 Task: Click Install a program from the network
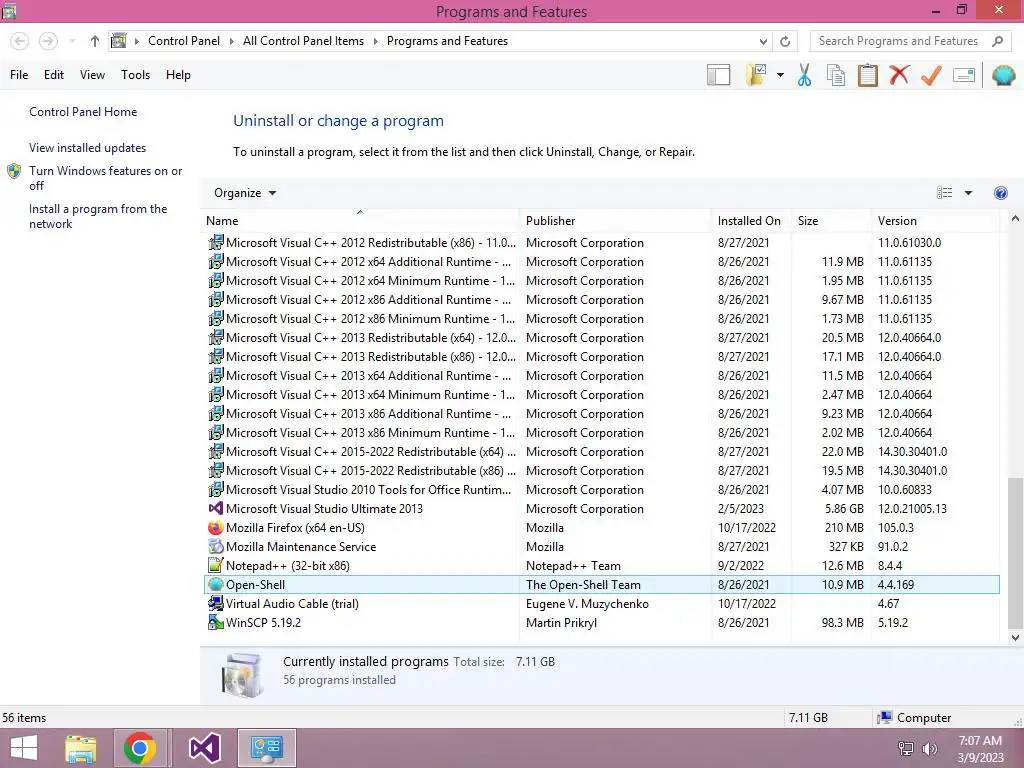pyautogui.click(x=98, y=216)
